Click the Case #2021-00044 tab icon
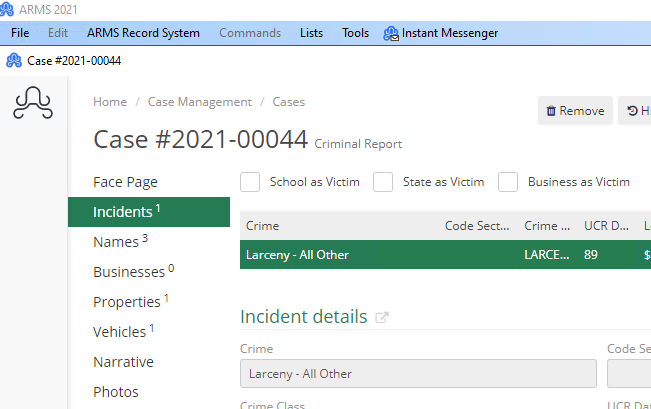Image resolution: width=651 pixels, height=409 pixels. [14, 60]
